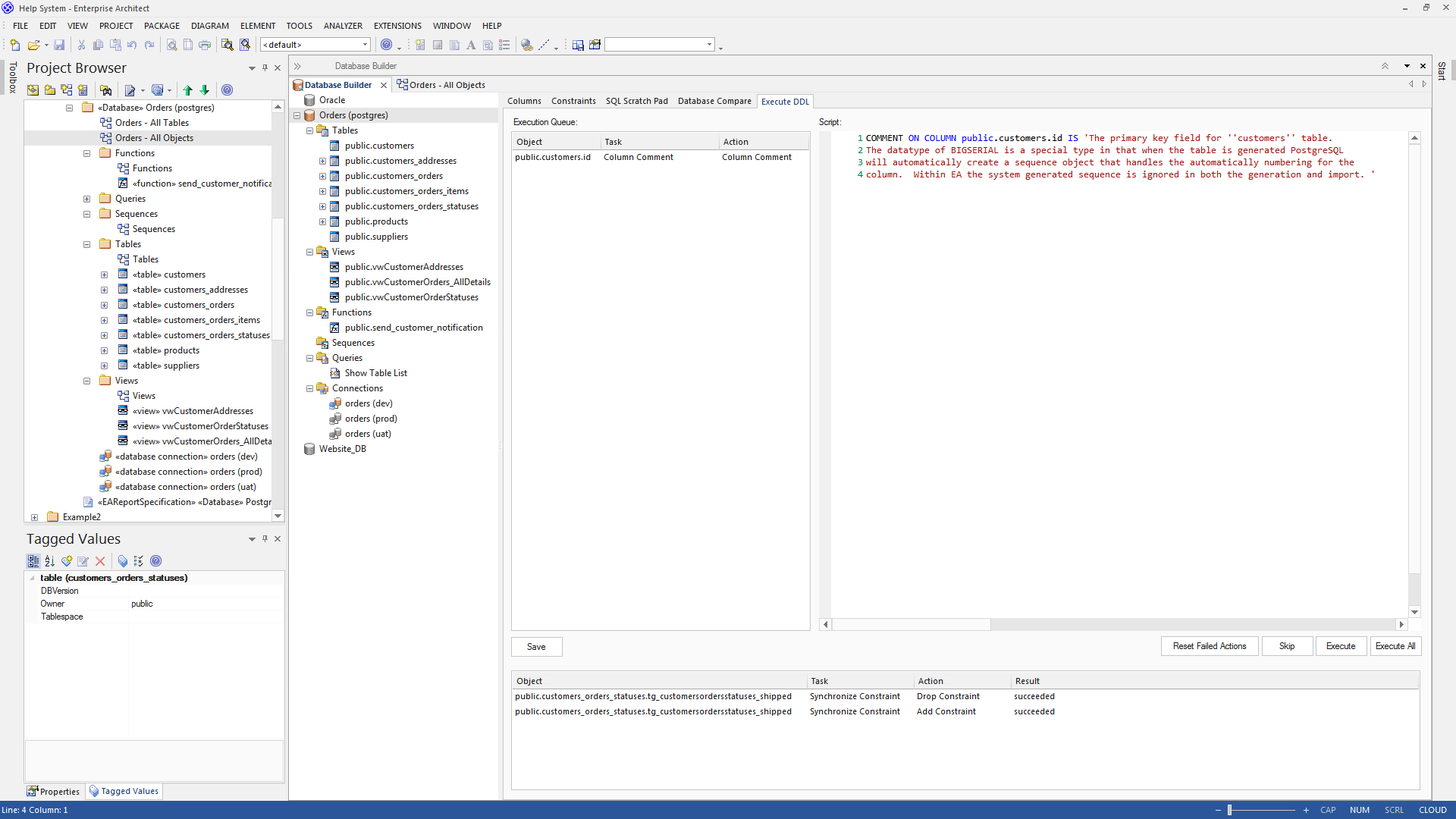This screenshot has height=819, width=1456.
Task: Delete tagged value with red X icon
Action: [100, 561]
